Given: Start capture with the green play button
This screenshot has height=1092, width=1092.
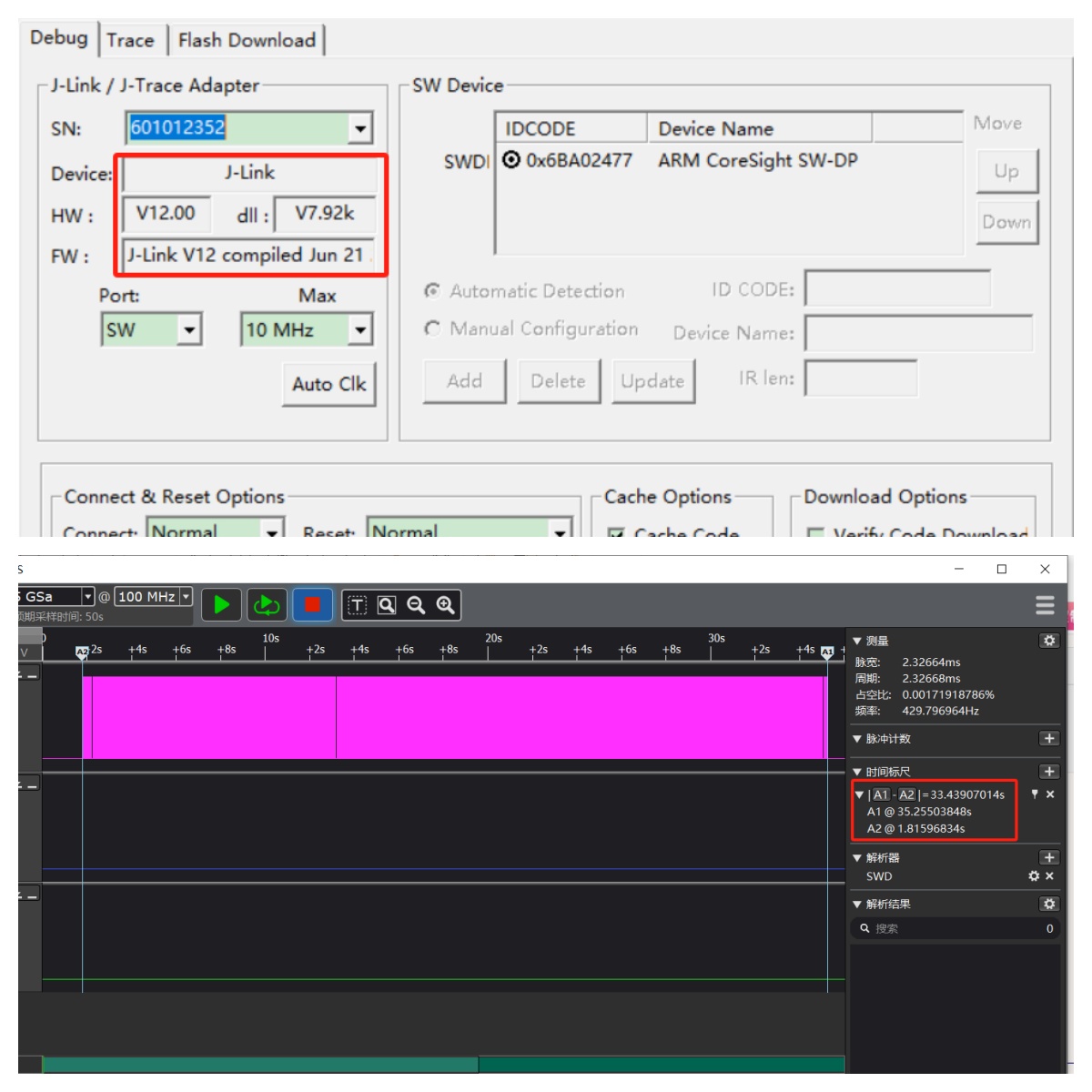Looking at the screenshot, I should (x=221, y=605).
